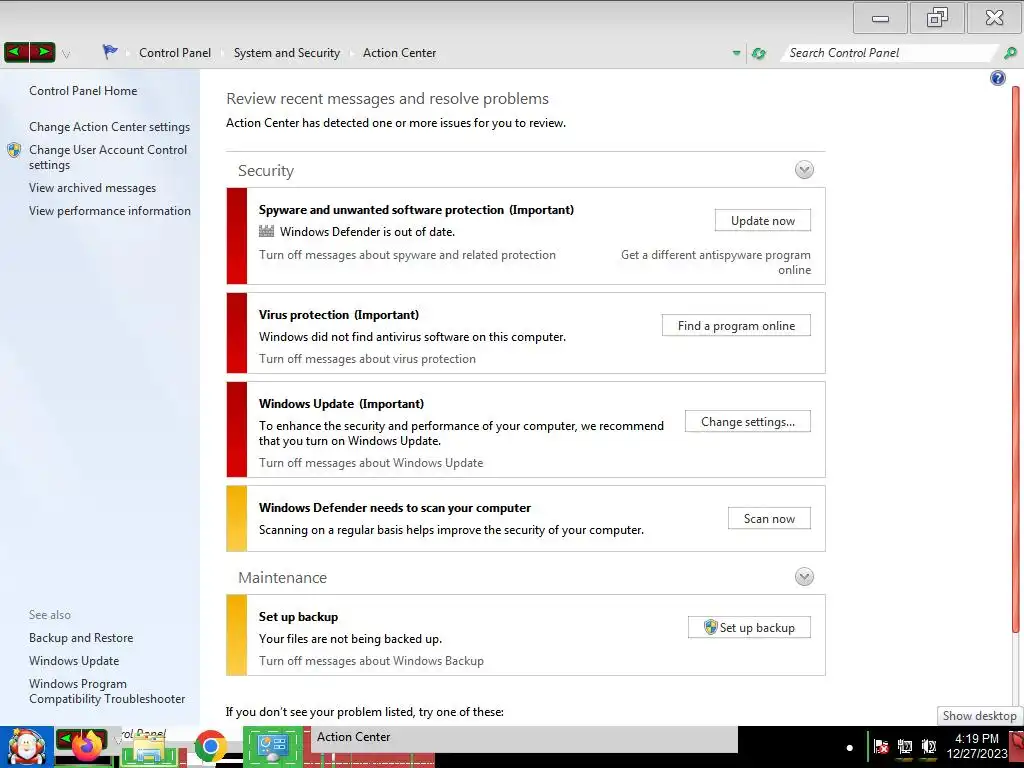1024x768 pixels.
Task: Select Action Center in the breadcrumb
Action: [399, 53]
